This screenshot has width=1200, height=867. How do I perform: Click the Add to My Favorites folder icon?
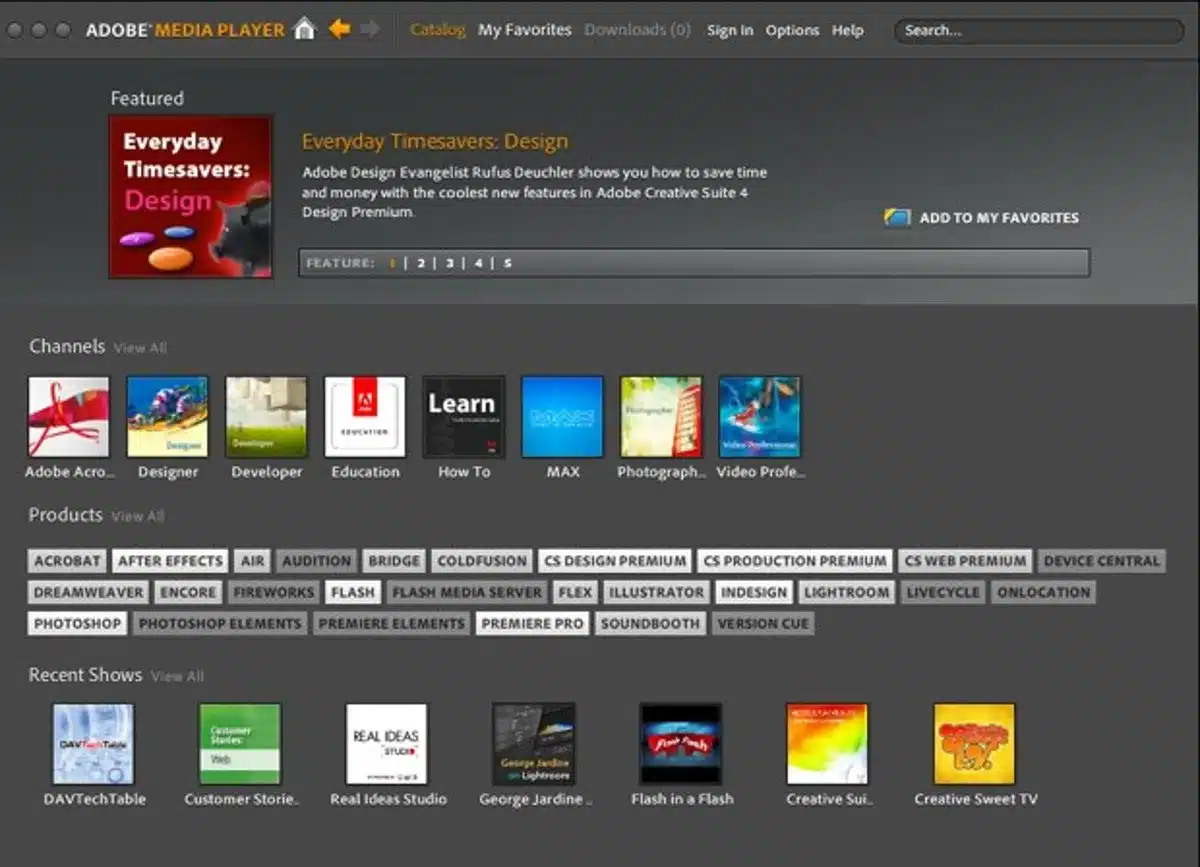pos(897,217)
